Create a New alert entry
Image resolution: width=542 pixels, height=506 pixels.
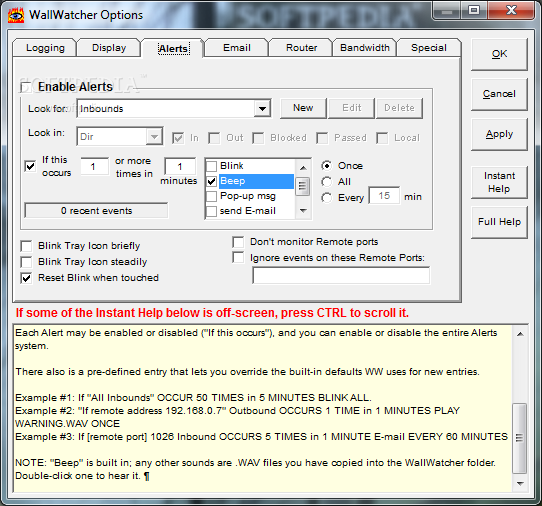coord(303,108)
